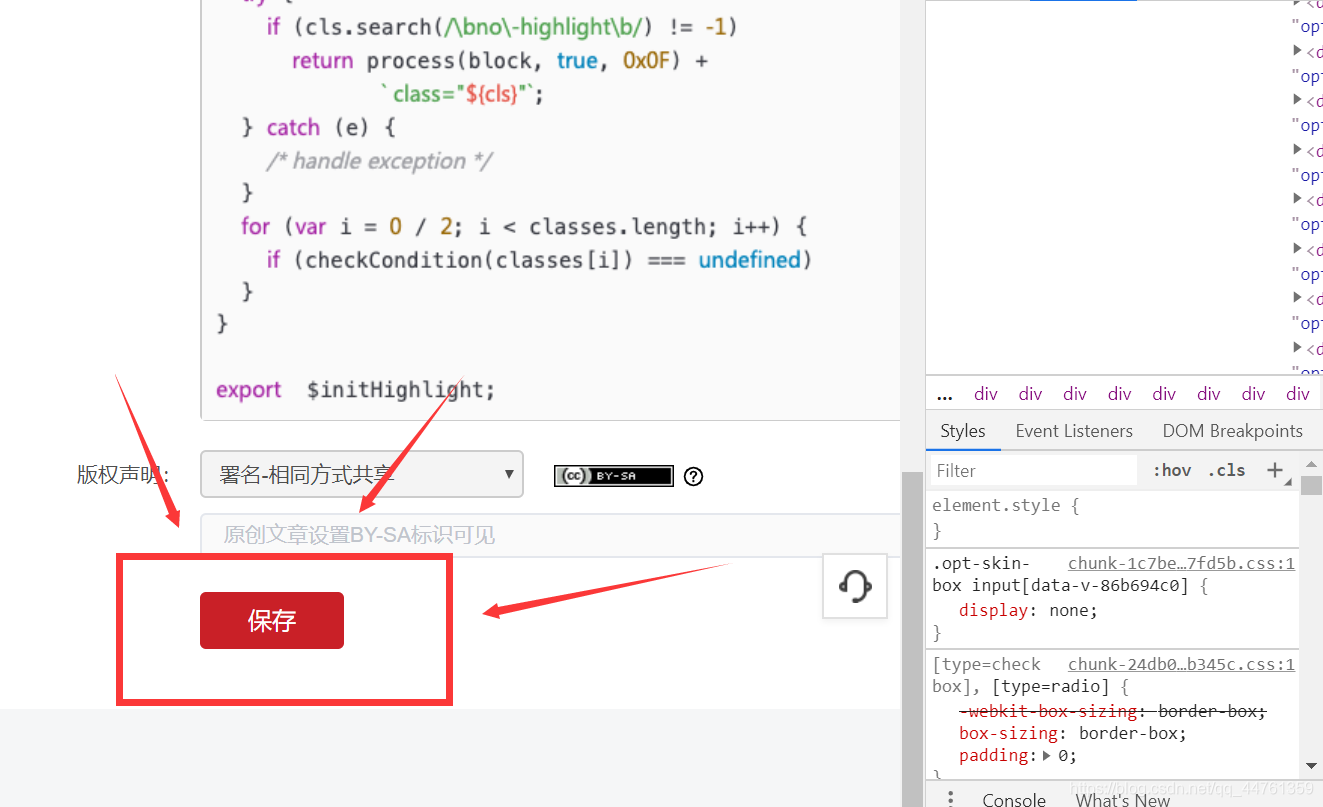This screenshot has height=807, width=1323.
Task: Open the 署名-相同方式共享 copyright dropdown
Action: tap(362, 474)
